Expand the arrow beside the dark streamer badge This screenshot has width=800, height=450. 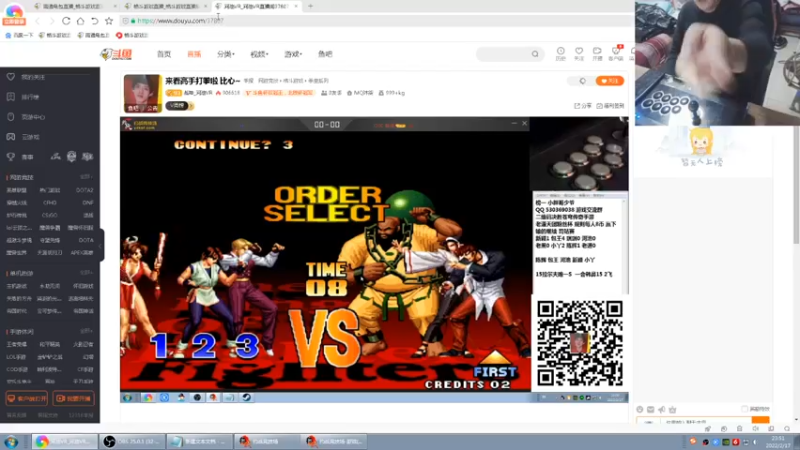pyautogui.click(x=191, y=106)
